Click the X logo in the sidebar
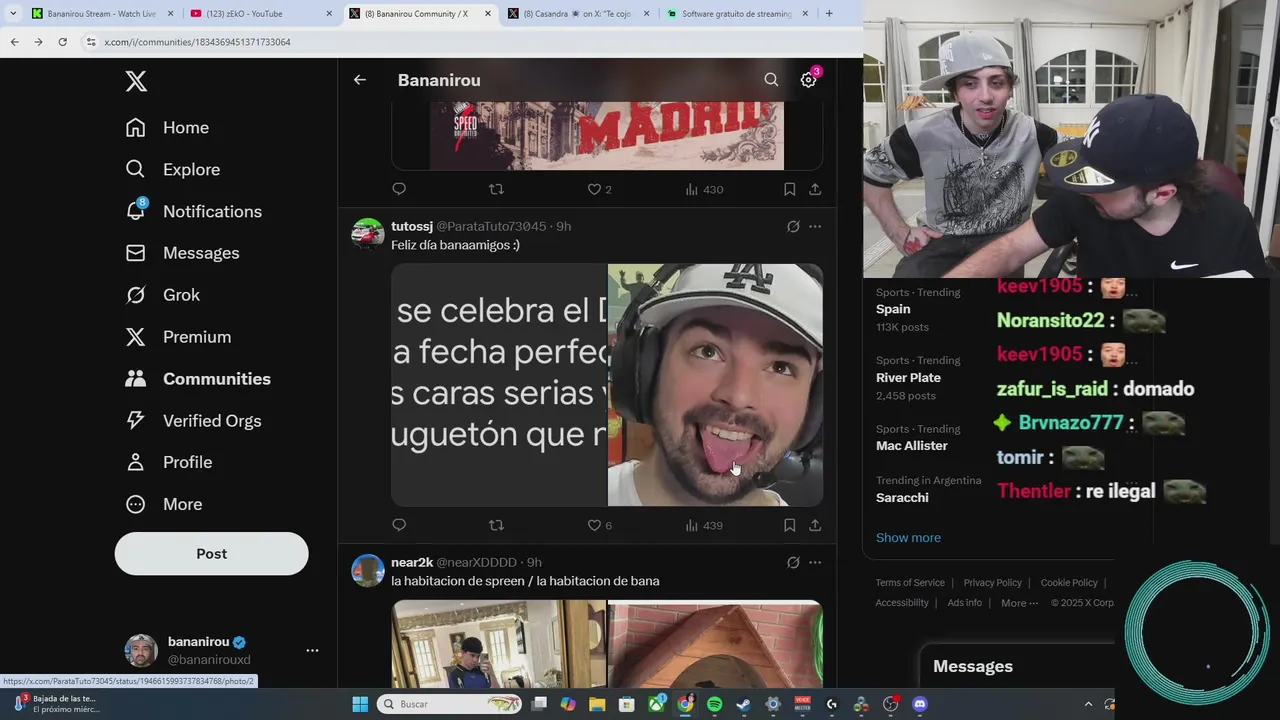The image size is (1280, 720). 136,81
